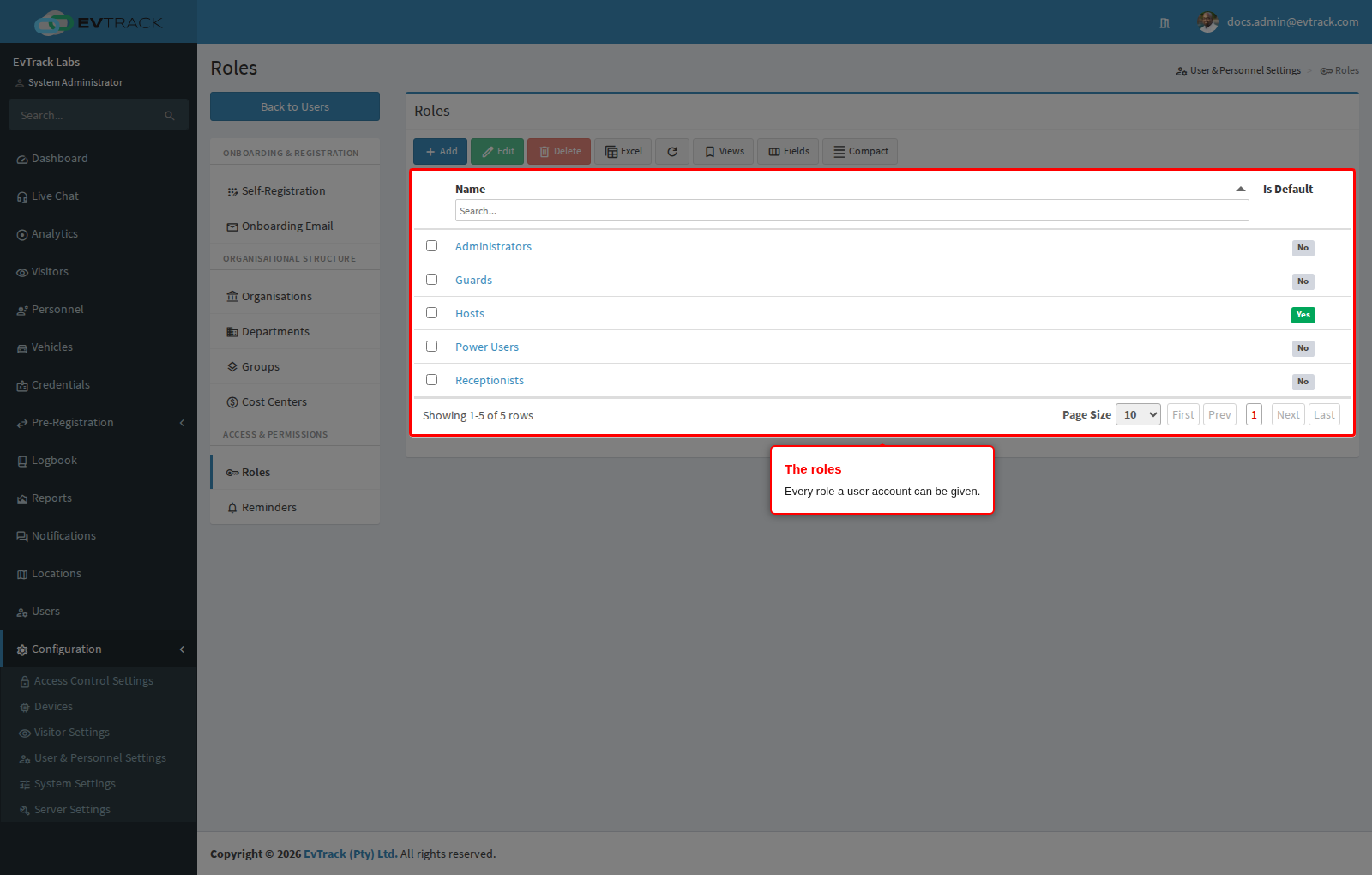The image size is (1372, 875).
Task: Click the sort arrow in the Name column header
Action: (1240, 189)
